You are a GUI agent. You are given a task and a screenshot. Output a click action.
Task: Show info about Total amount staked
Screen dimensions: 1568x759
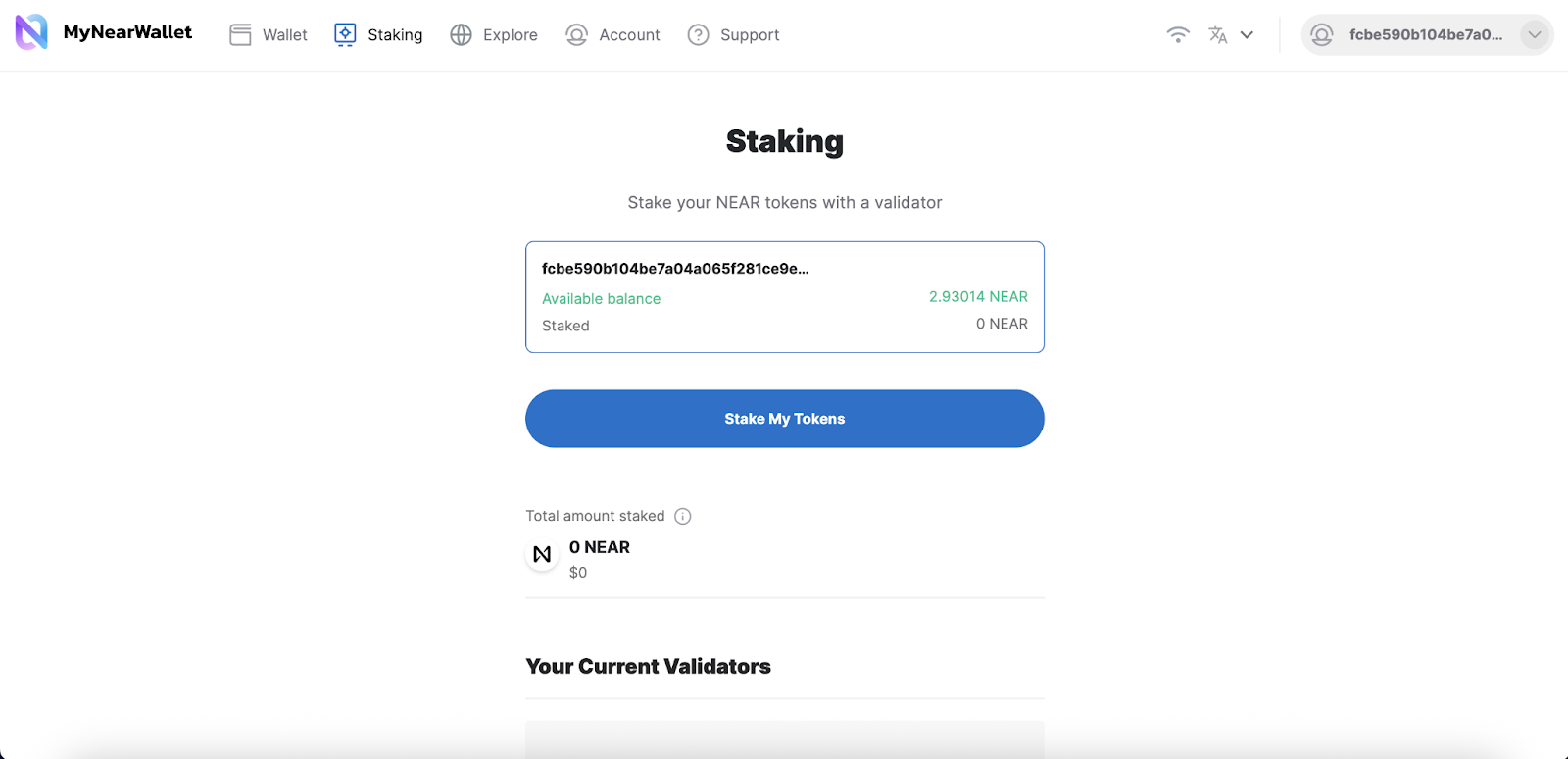[x=683, y=516]
